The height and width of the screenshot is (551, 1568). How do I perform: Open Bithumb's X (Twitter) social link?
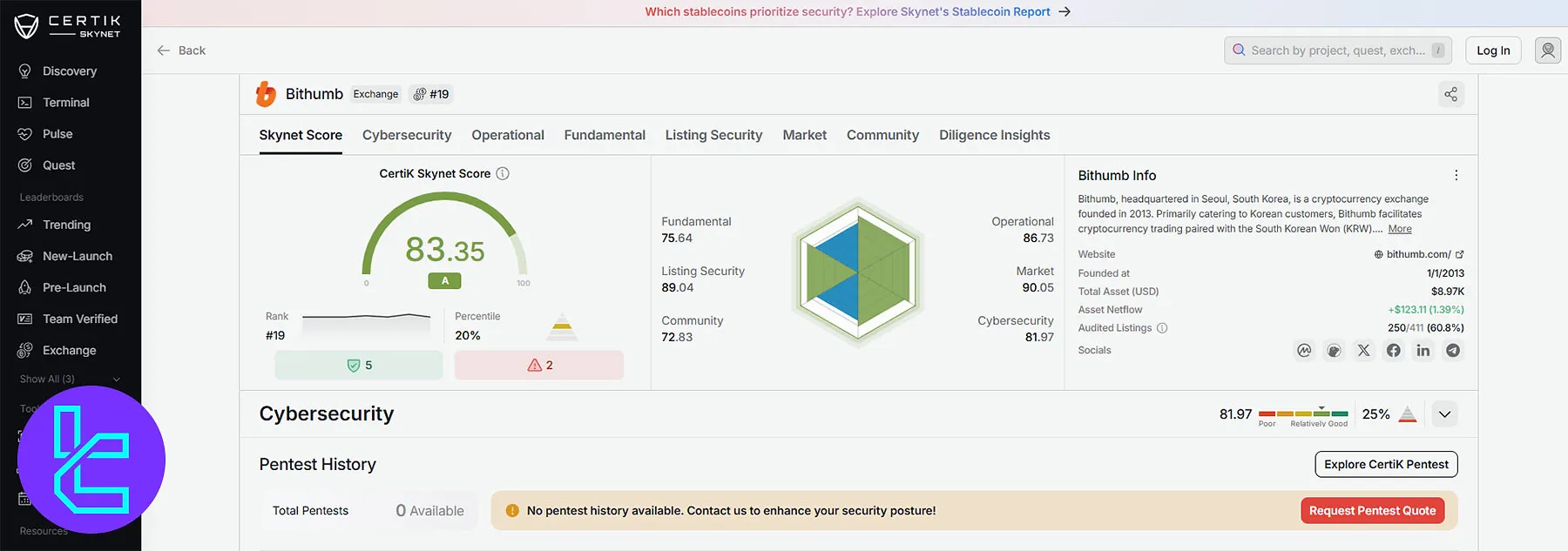(1363, 351)
